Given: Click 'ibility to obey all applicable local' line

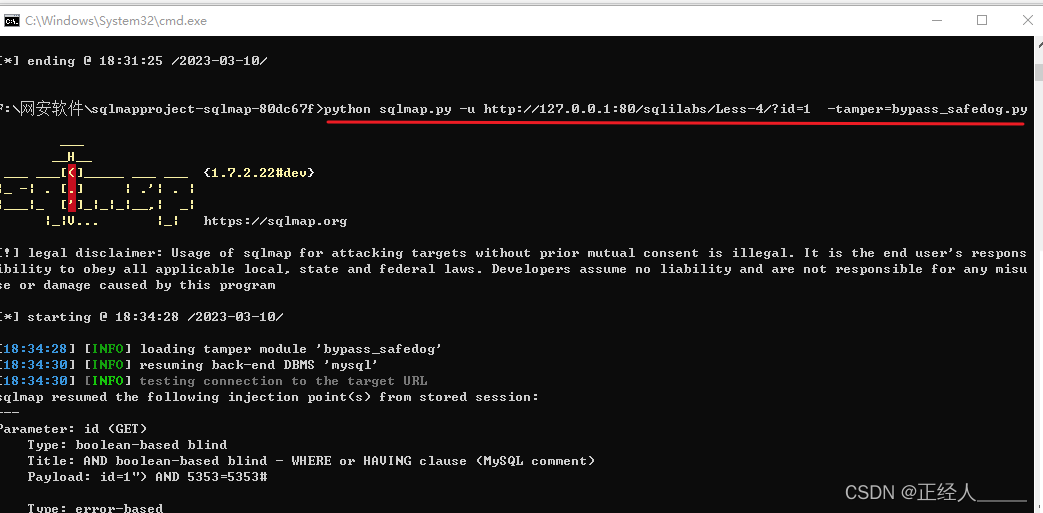Looking at the screenshot, I should (514, 269).
